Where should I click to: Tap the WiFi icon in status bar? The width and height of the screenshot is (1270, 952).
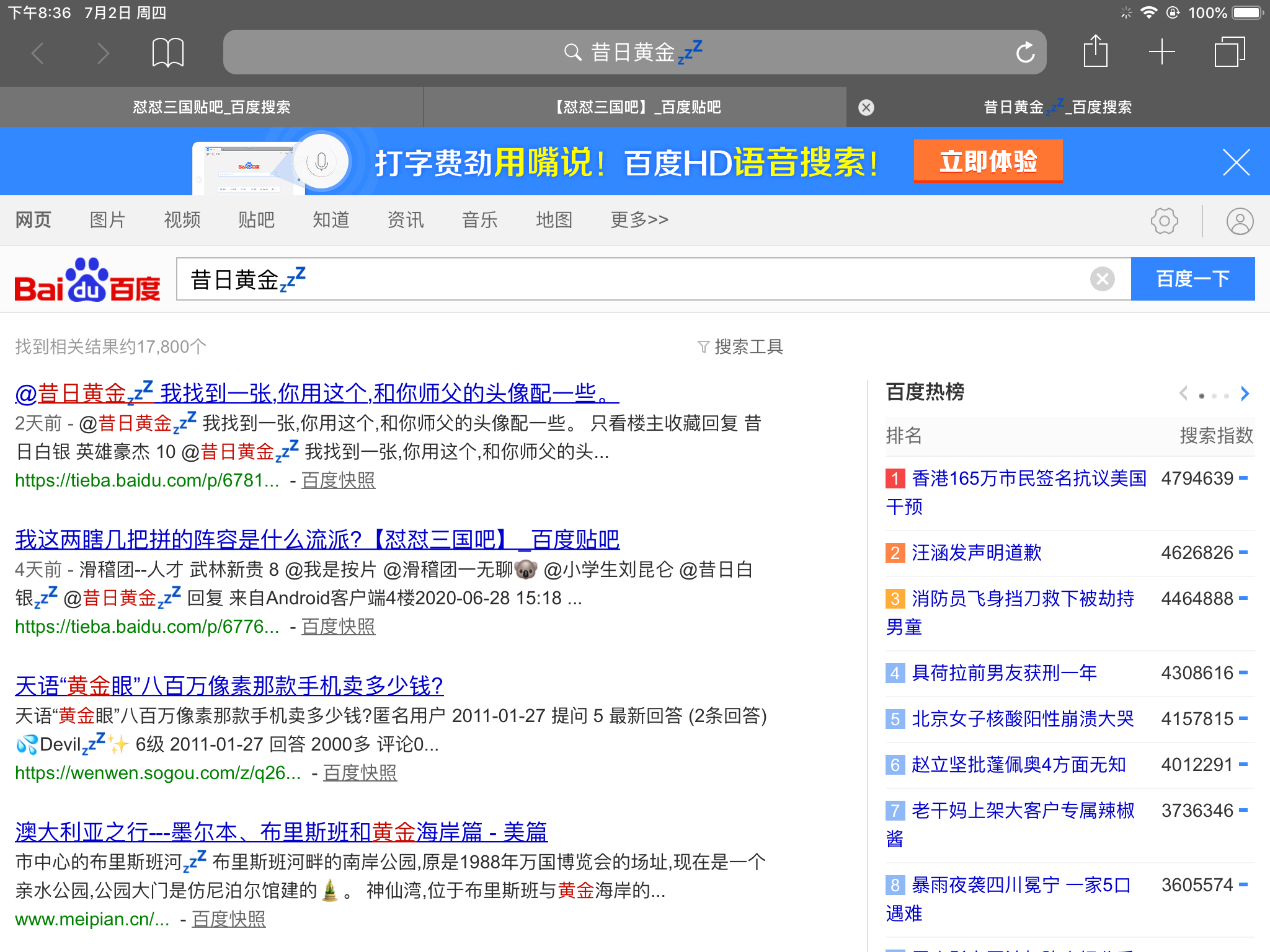1148,12
